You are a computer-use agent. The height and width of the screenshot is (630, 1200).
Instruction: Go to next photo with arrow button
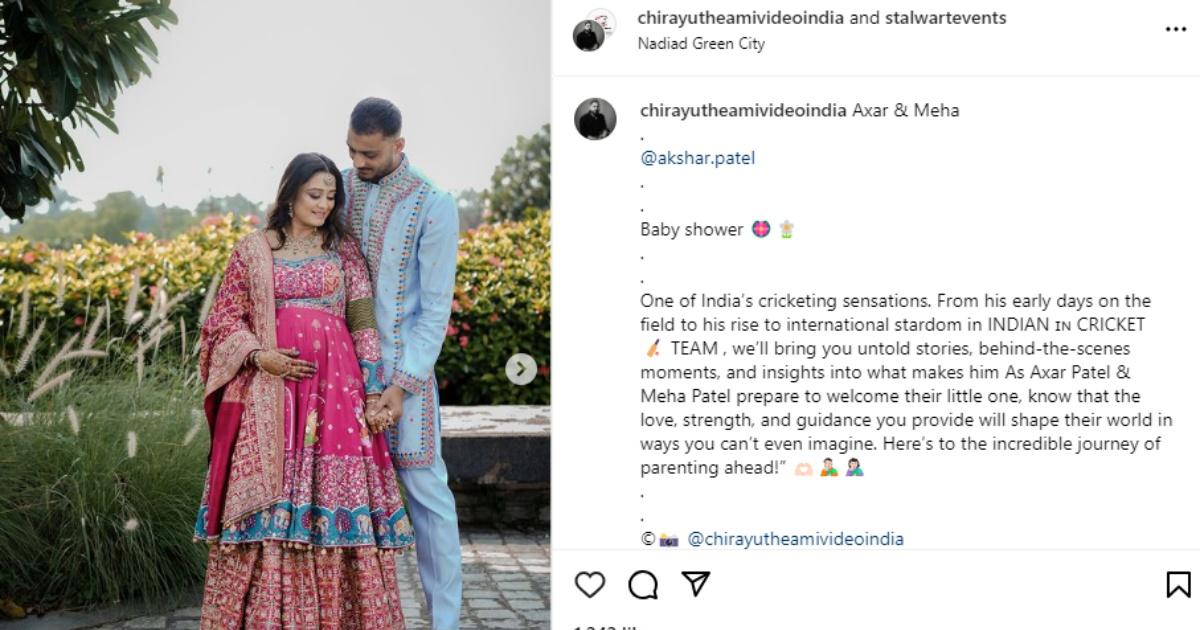pyautogui.click(x=520, y=369)
